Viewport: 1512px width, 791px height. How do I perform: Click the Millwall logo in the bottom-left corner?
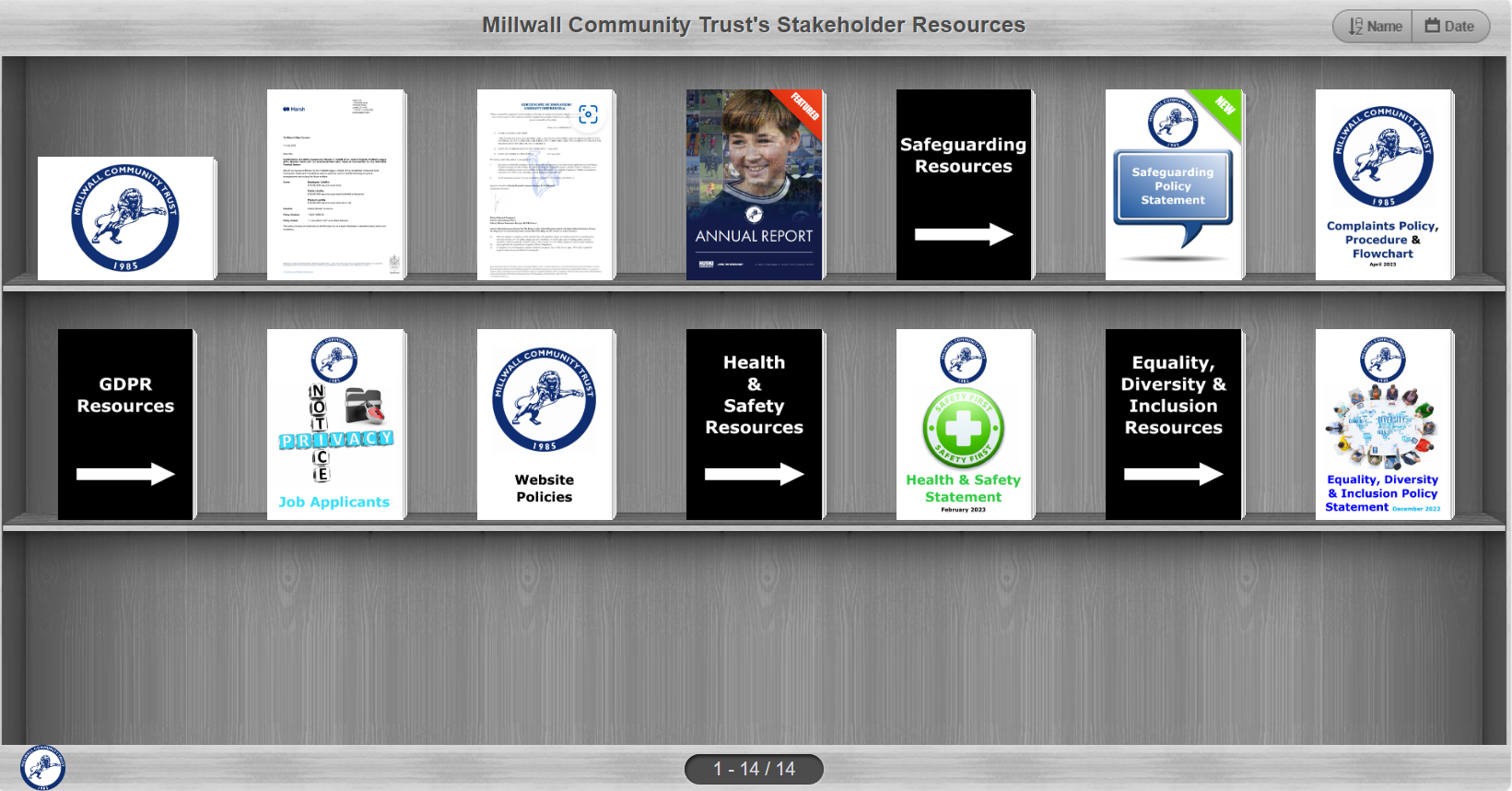[42, 767]
